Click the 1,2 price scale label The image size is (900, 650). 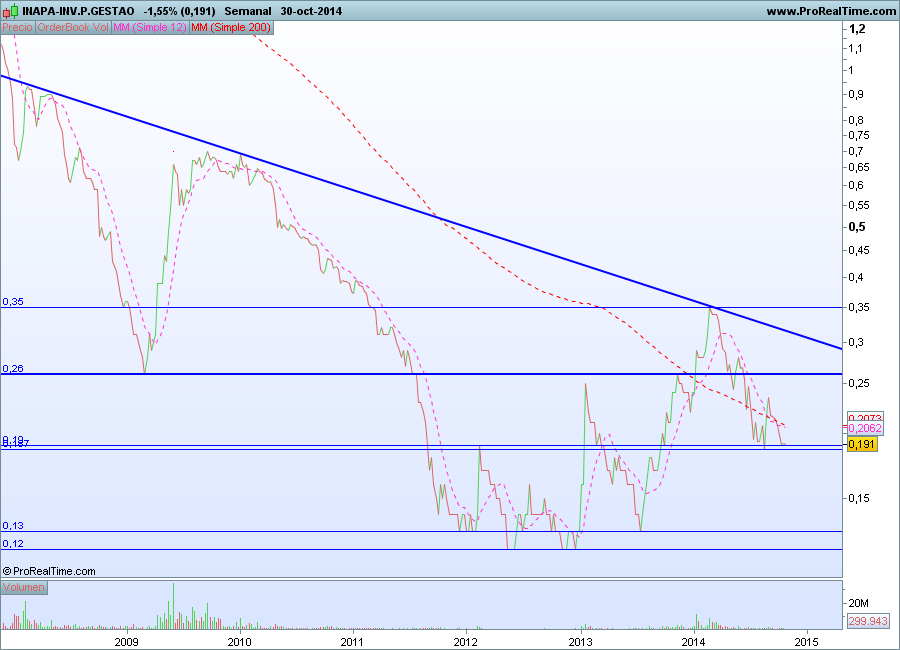point(857,29)
